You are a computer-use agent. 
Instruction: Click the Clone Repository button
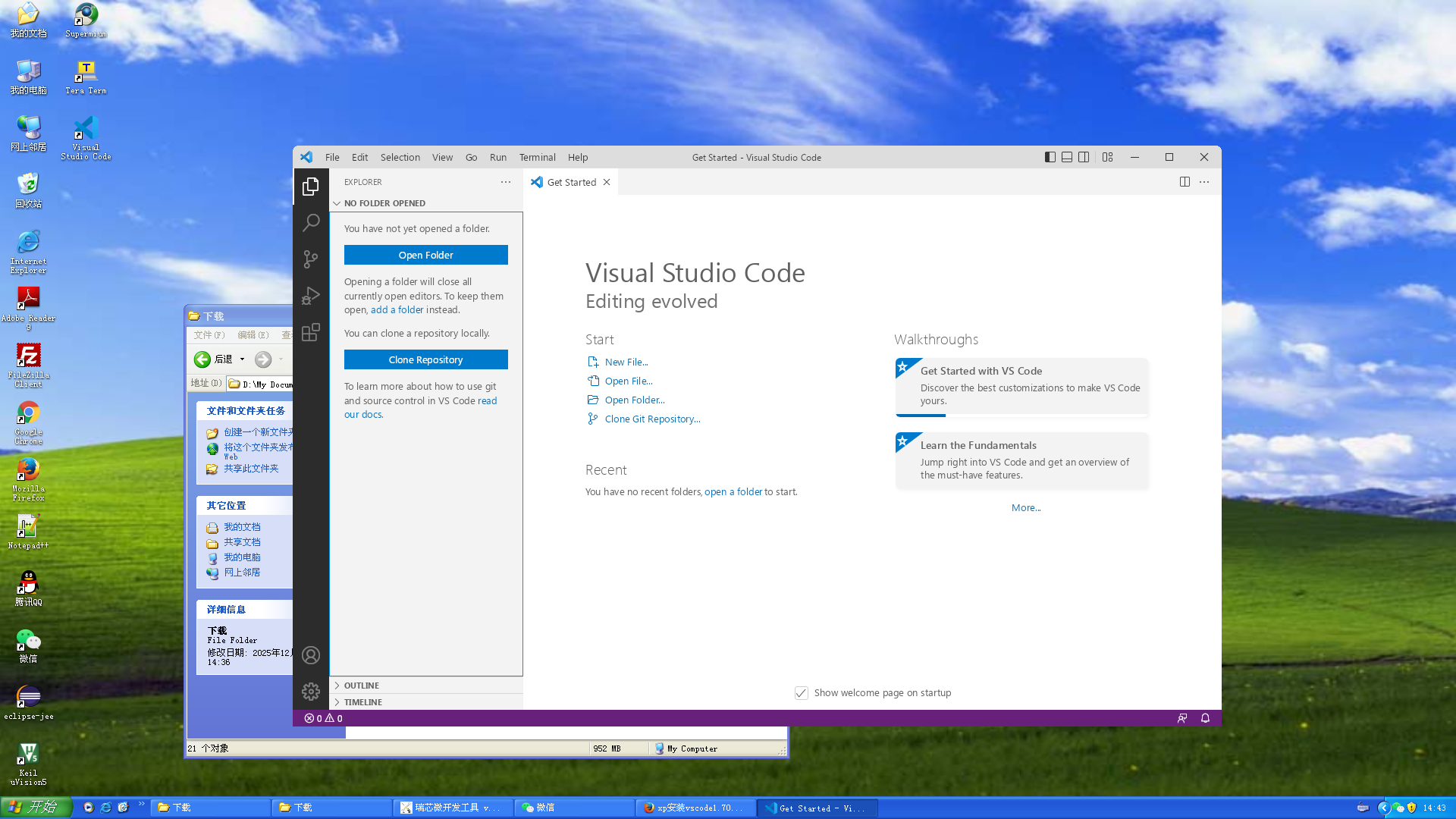click(x=425, y=359)
